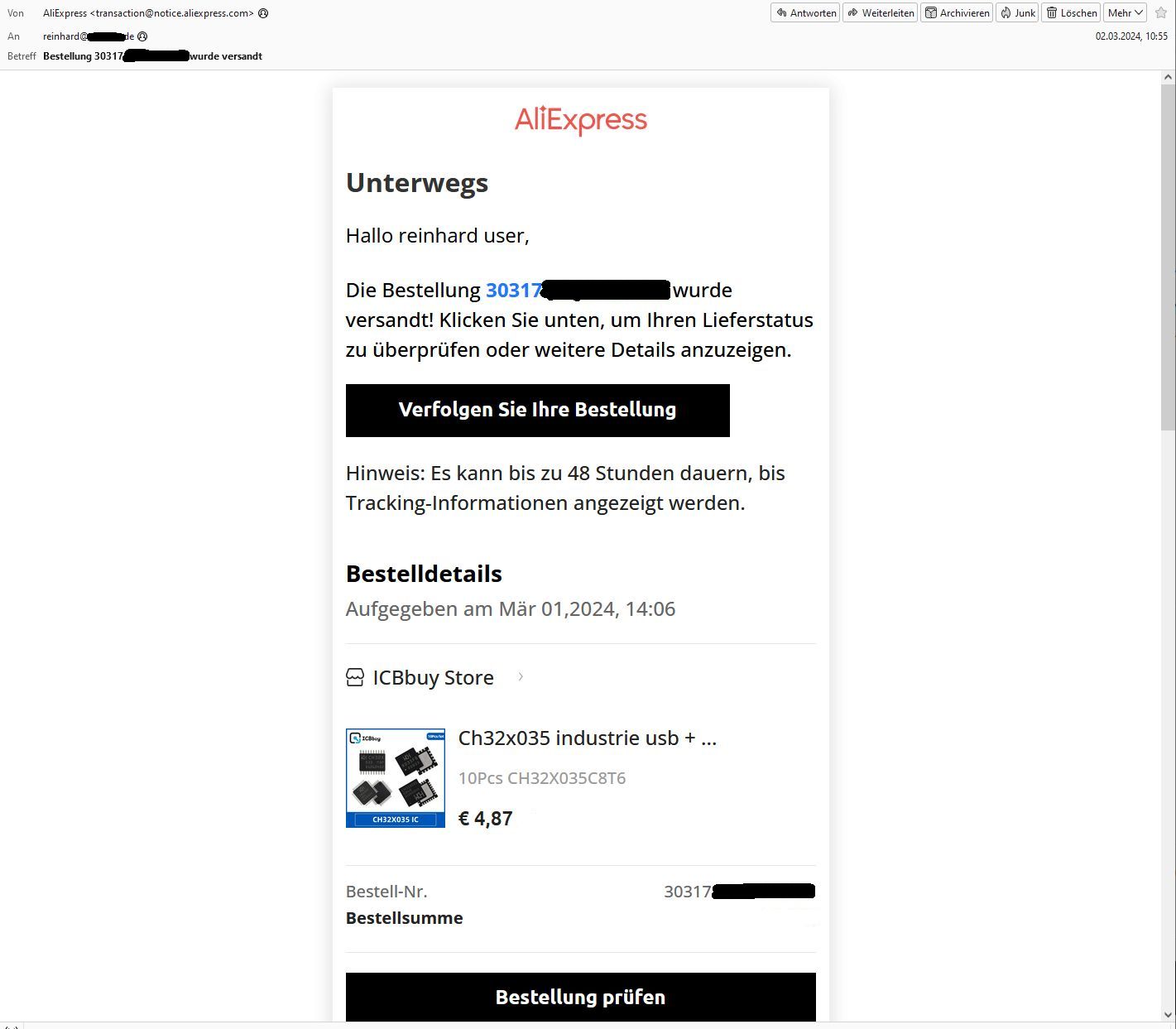
Task: Click the grey order number beside Bestell-Nr.
Action: click(x=740, y=892)
